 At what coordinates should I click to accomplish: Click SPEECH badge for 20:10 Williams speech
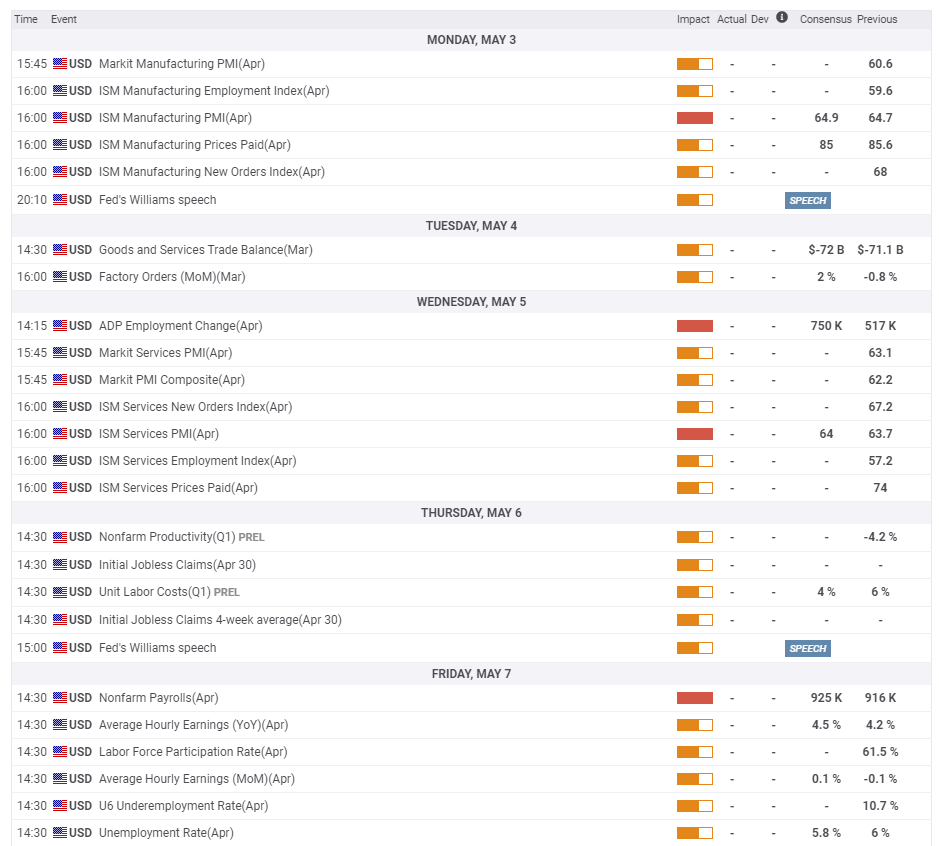808,200
